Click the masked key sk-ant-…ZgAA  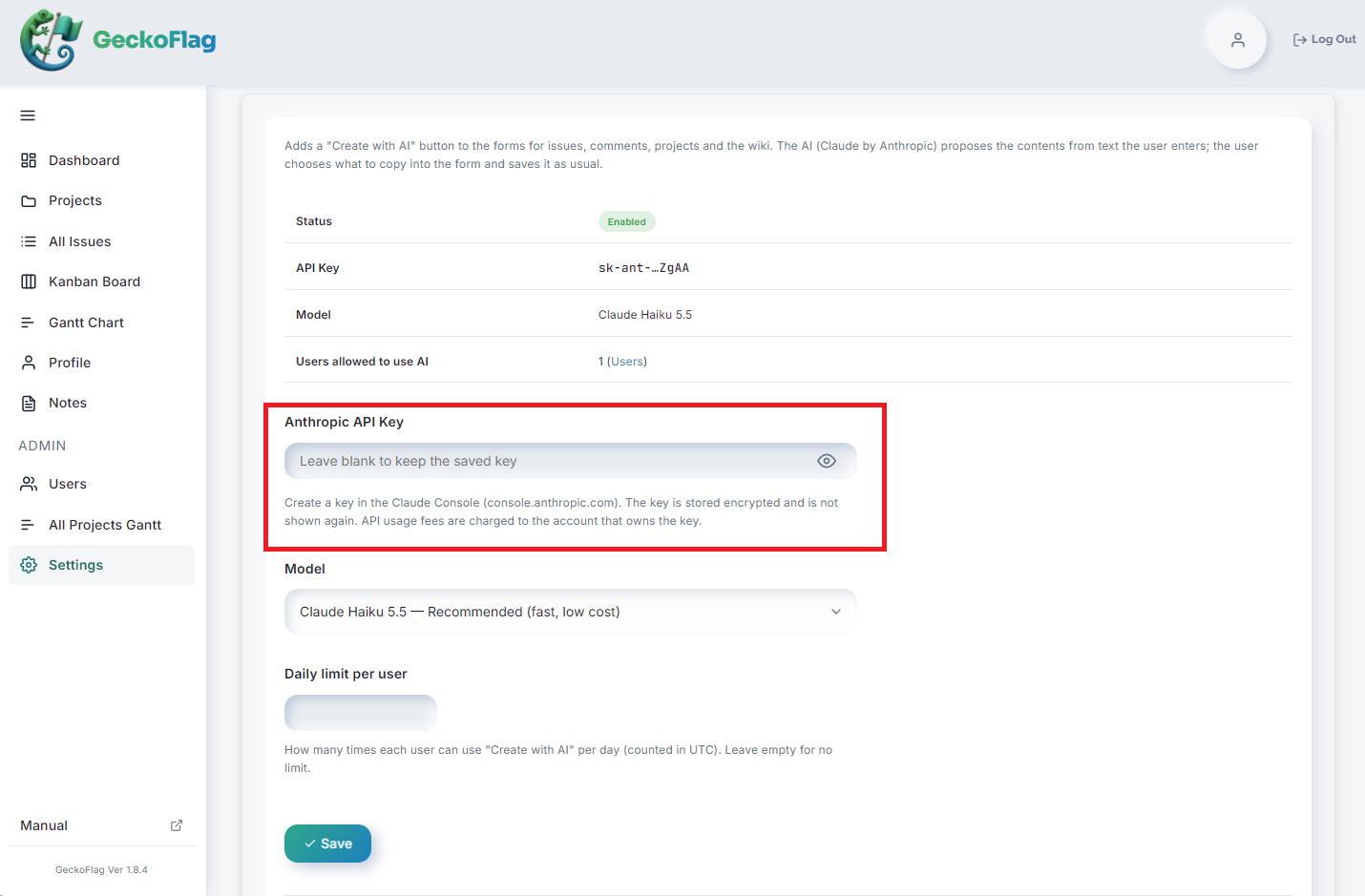pos(643,268)
